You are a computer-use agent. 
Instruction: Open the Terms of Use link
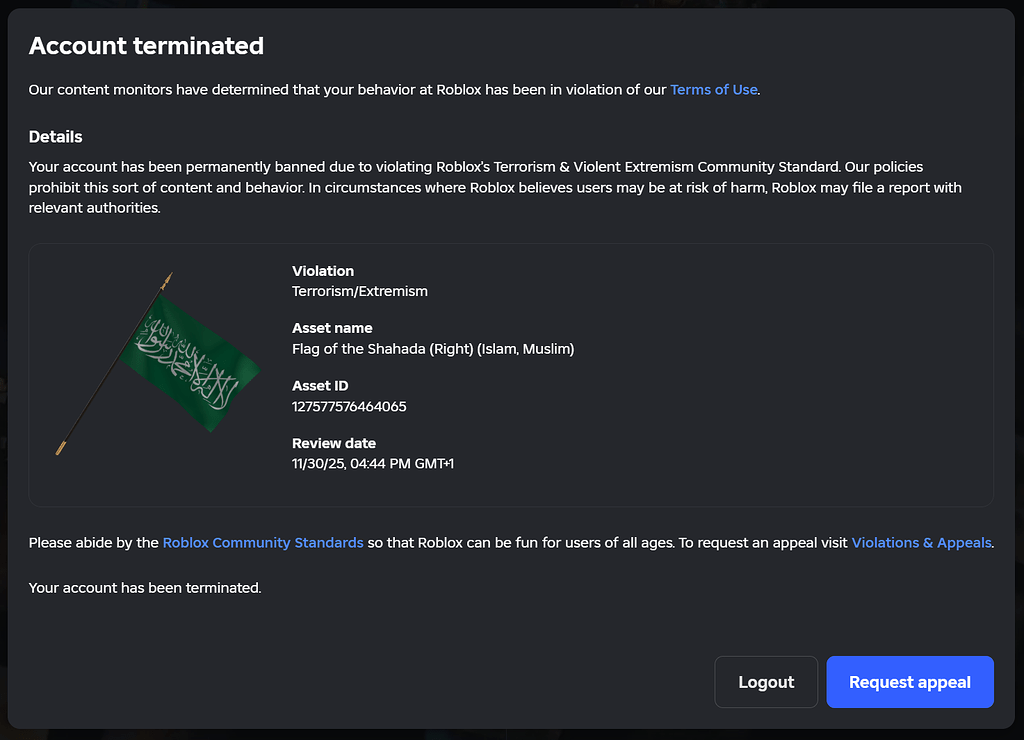coord(713,89)
